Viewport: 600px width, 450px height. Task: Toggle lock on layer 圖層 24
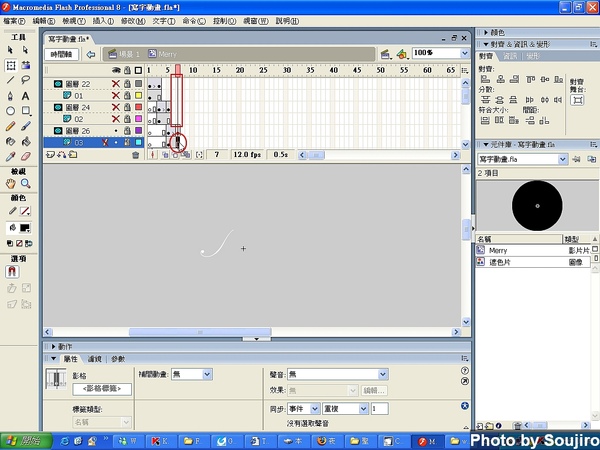point(127,107)
